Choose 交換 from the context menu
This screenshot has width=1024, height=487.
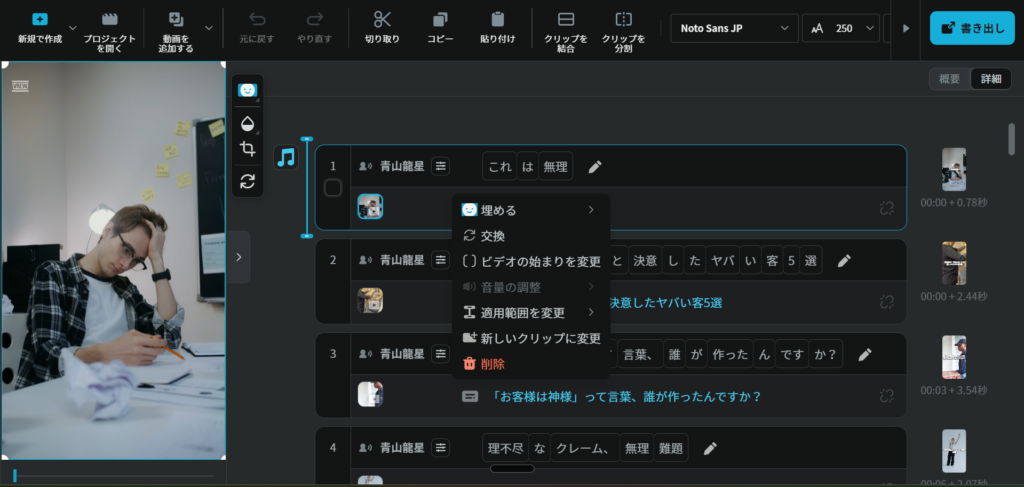point(493,236)
